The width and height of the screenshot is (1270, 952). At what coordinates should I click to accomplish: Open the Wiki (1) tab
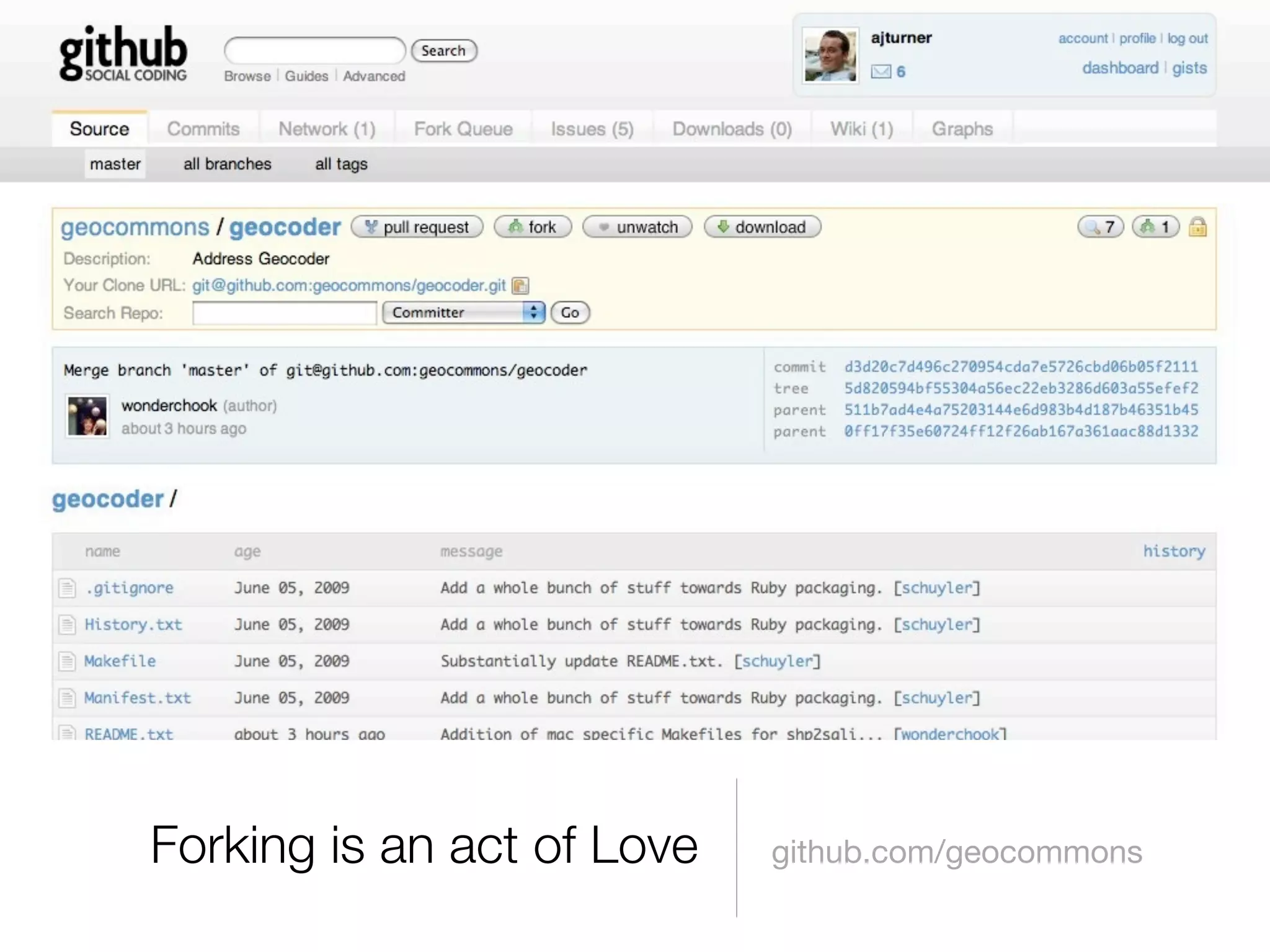tap(862, 129)
